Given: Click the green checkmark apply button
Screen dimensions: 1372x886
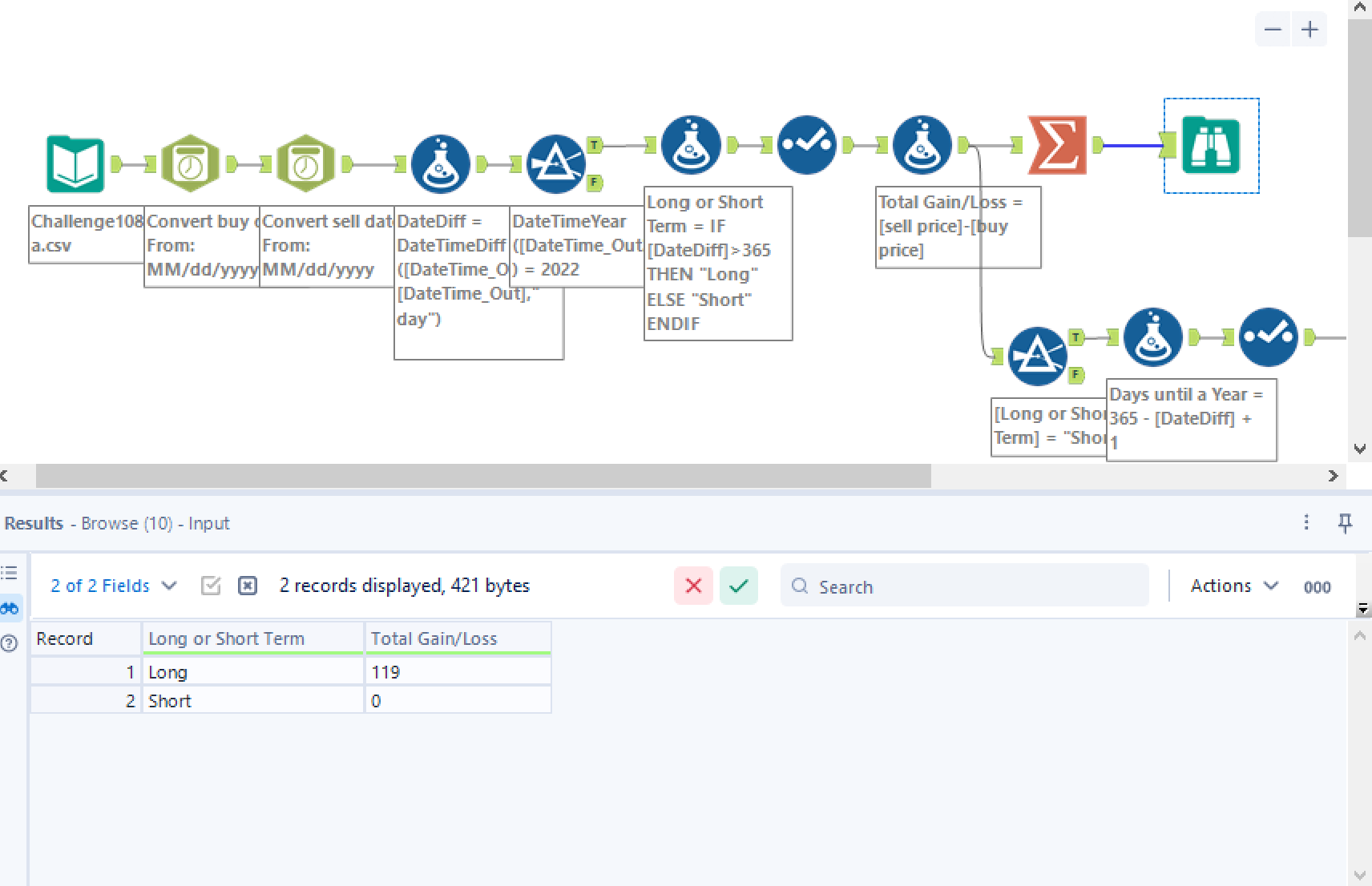Looking at the screenshot, I should [739, 586].
